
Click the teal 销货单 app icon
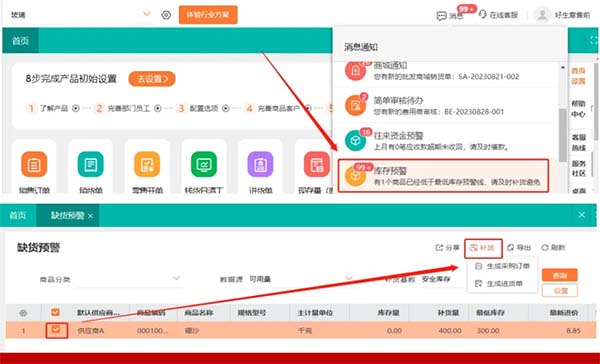coord(91,165)
